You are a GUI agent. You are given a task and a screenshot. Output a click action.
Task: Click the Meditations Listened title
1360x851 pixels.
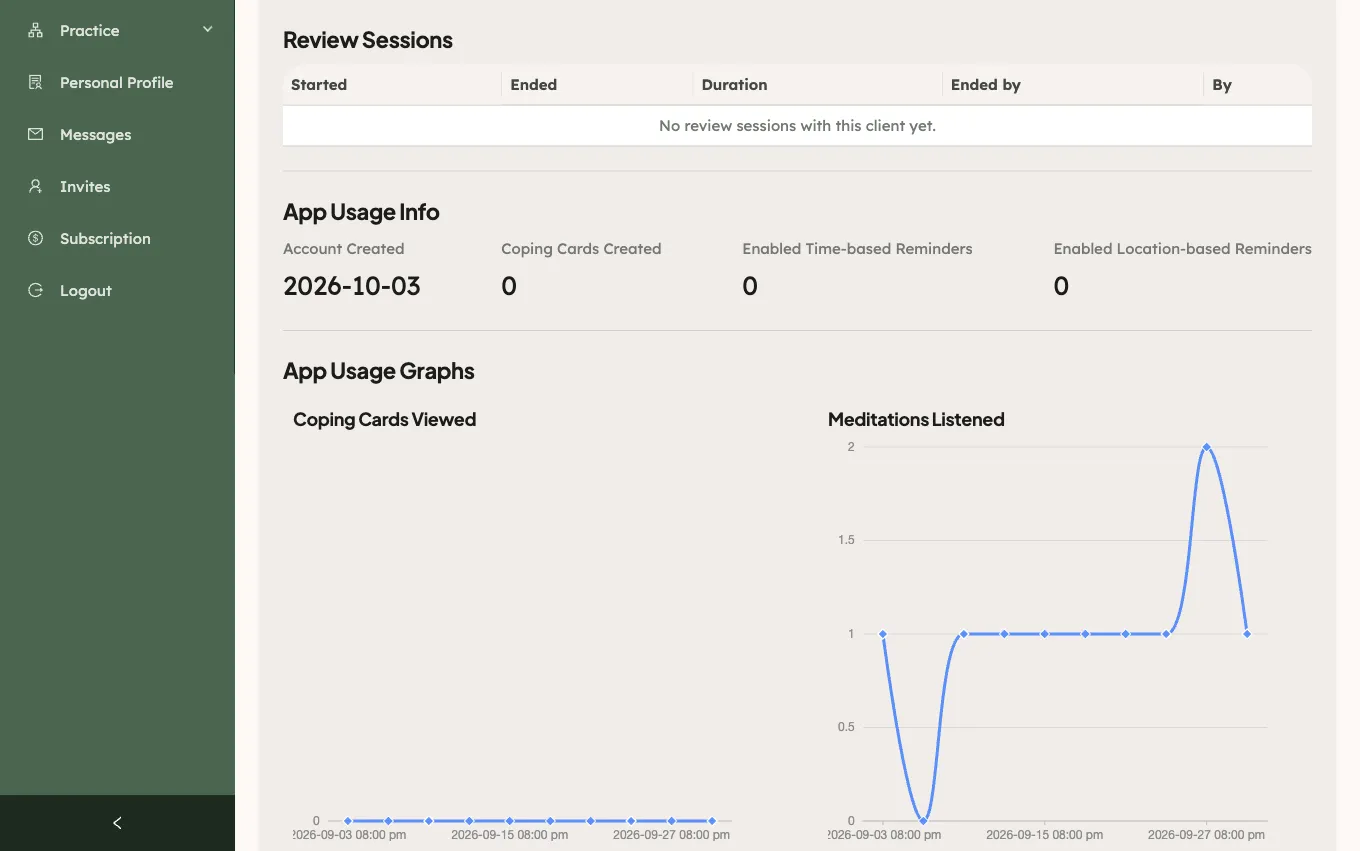pyautogui.click(x=916, y=420)
